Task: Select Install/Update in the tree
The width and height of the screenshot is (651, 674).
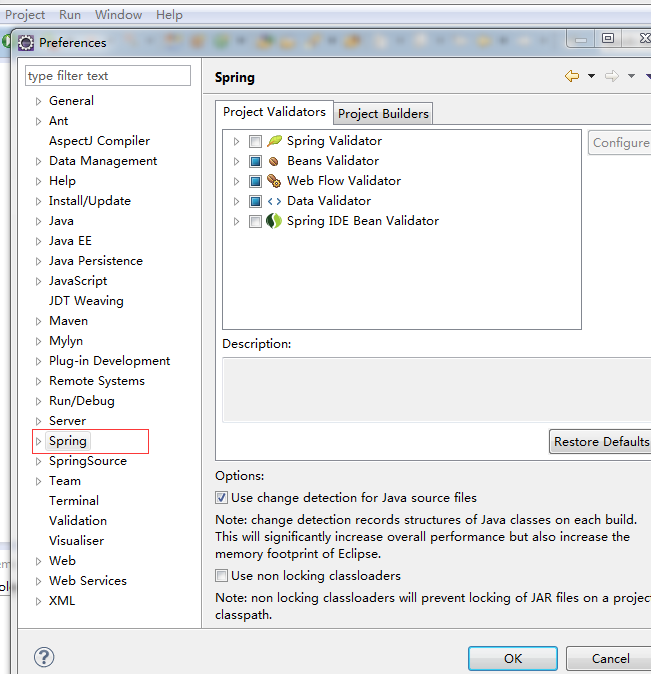Action: [x=89, y=201]
